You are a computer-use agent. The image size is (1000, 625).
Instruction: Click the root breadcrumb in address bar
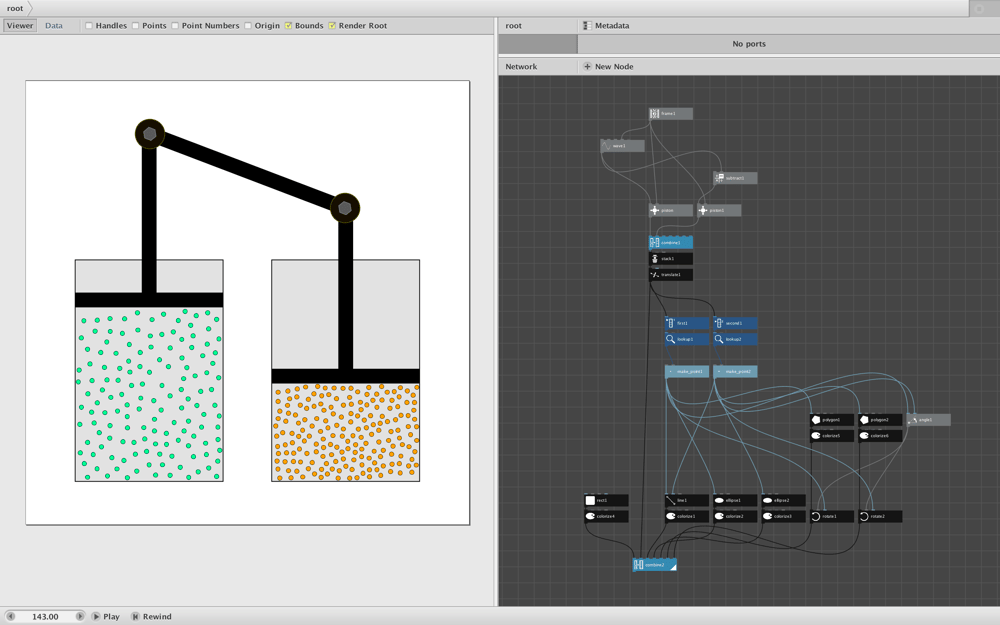pyautogui.click(x=15, y=8)
